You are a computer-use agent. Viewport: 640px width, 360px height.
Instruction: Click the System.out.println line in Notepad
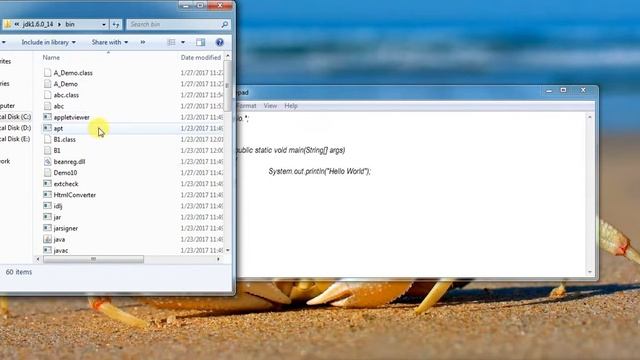tap(320, 171)
